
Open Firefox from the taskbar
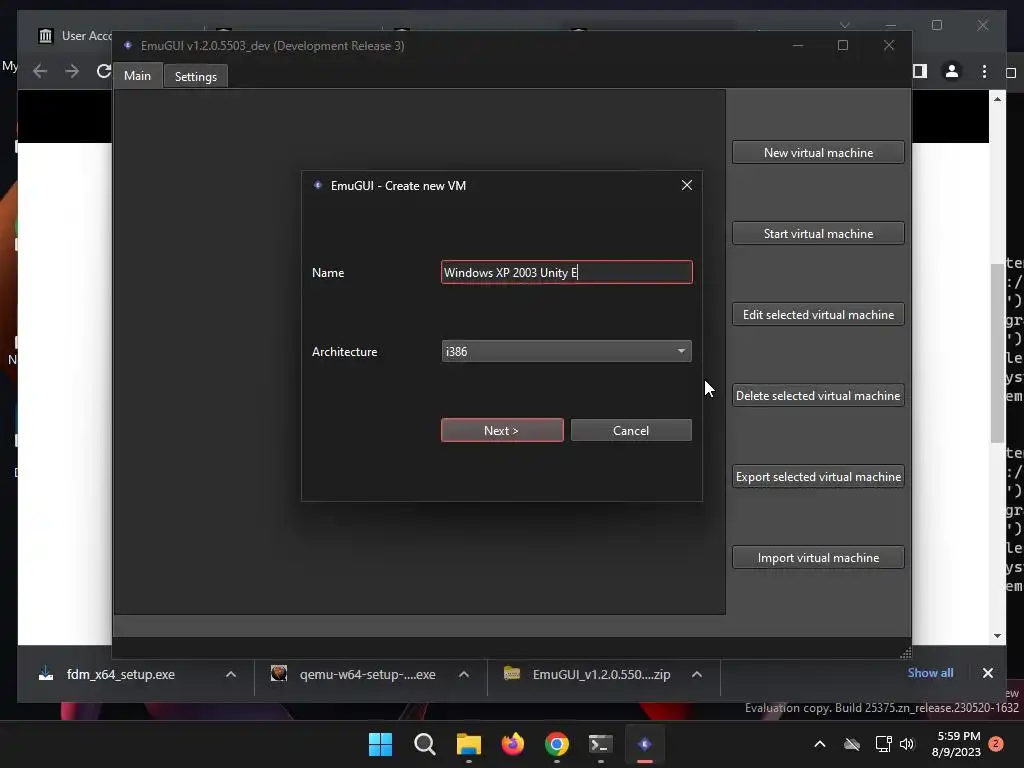pos(513,744)
